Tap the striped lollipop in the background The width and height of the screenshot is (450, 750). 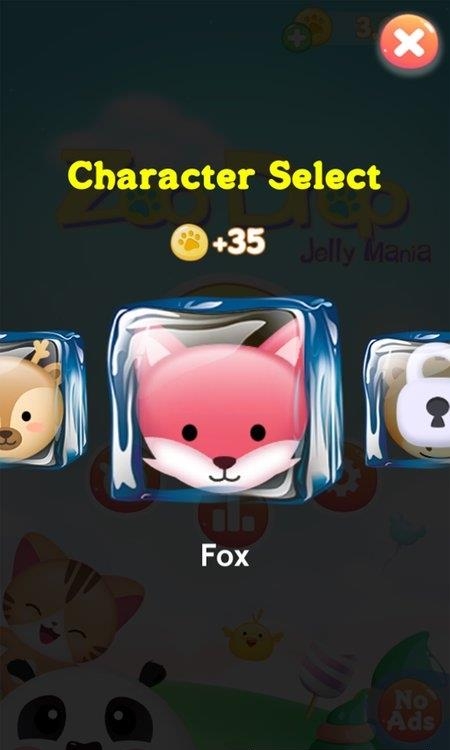click(x=324, y=676)
